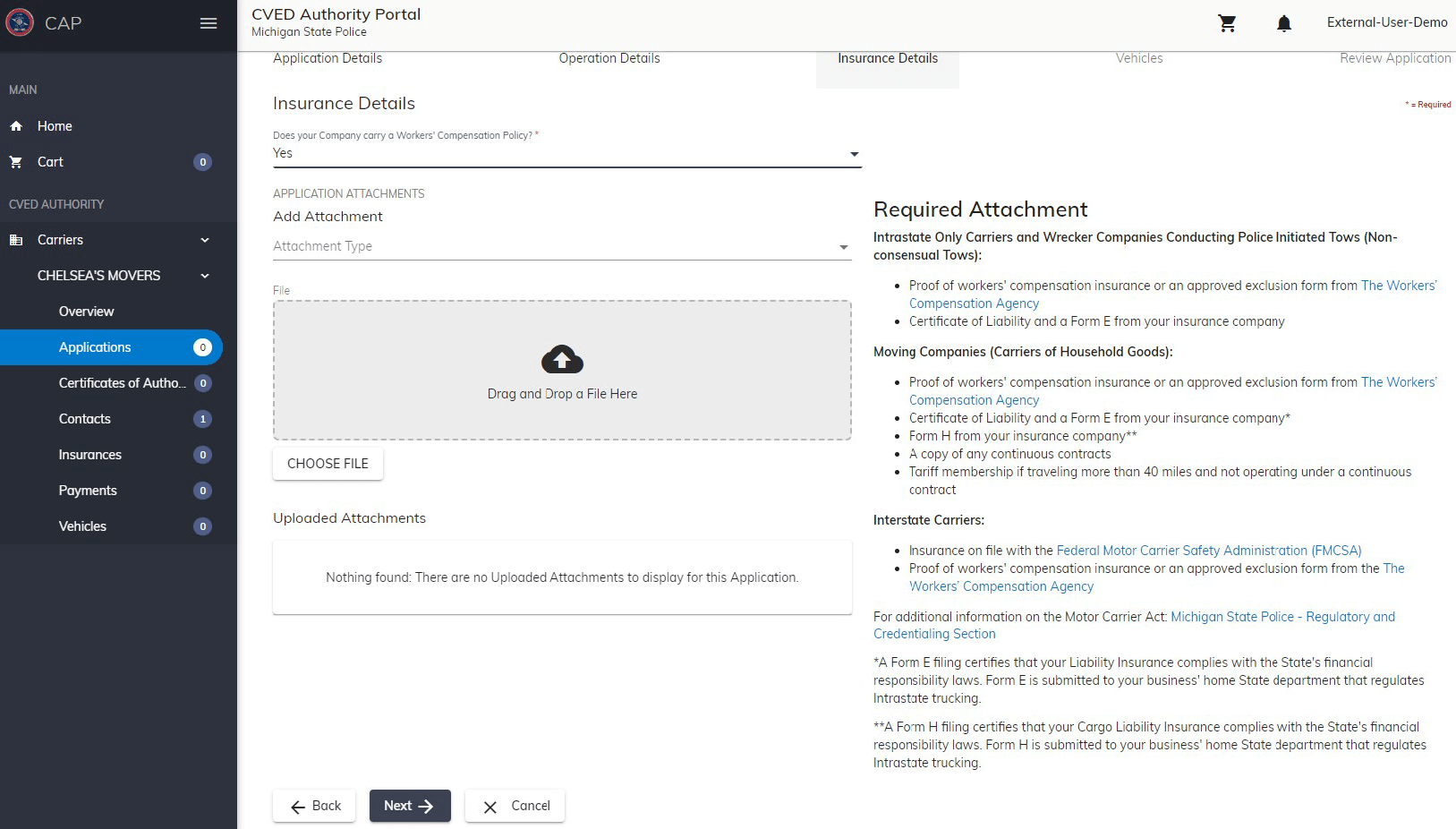
Task: Select the Insurance Details step
Action: click(888, 58)
